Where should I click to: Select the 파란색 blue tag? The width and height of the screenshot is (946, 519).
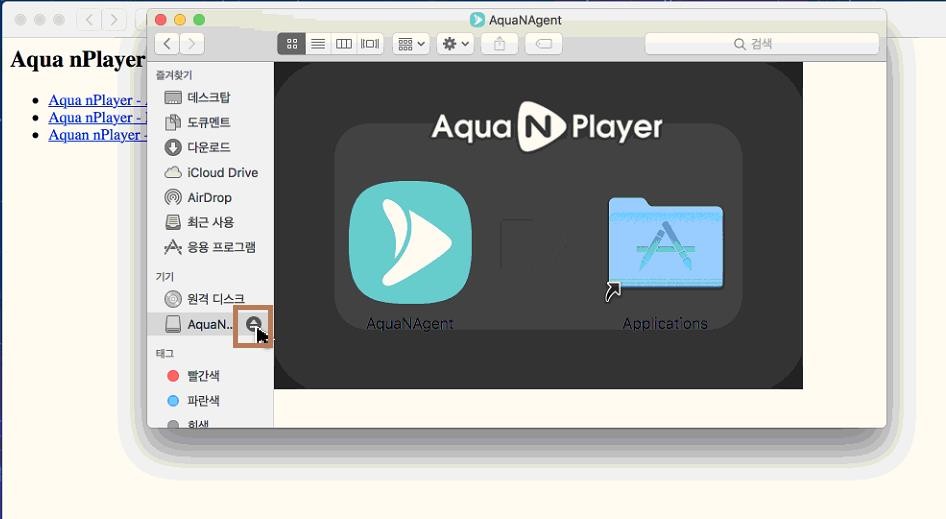click(x=209, y=401)
